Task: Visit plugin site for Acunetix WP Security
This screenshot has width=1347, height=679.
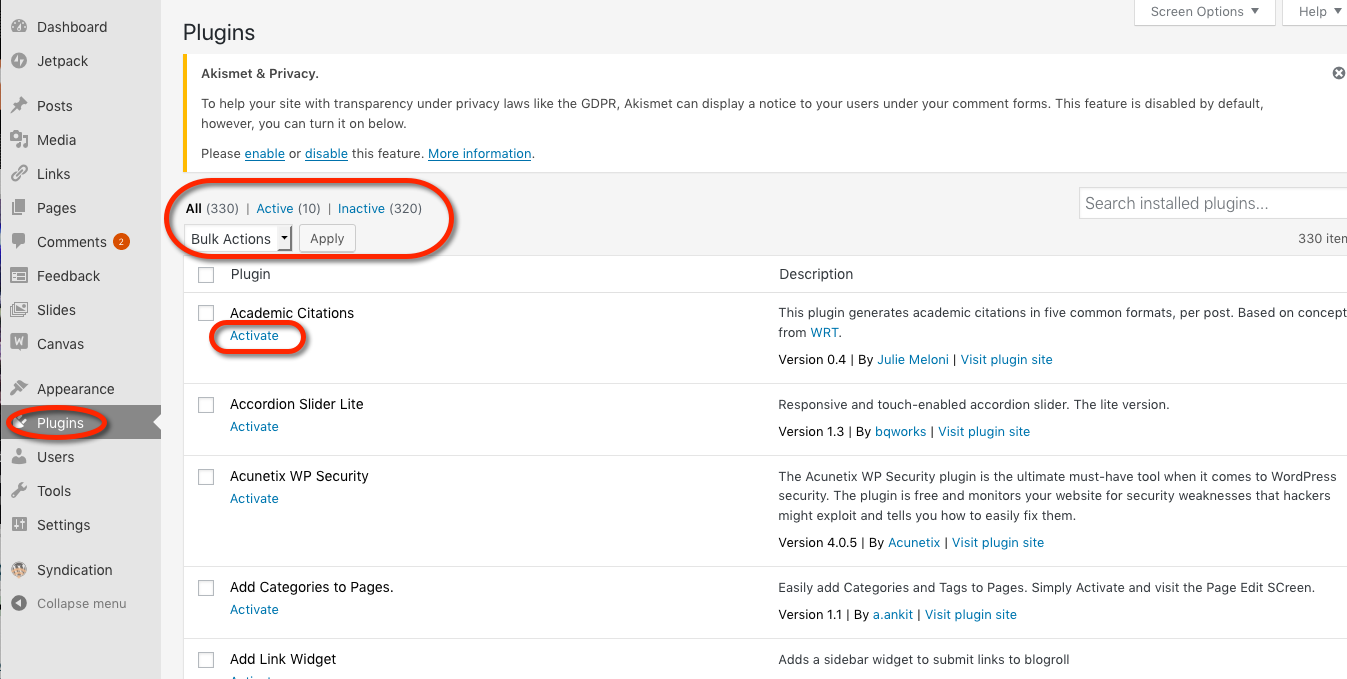Action: [998, 543]
